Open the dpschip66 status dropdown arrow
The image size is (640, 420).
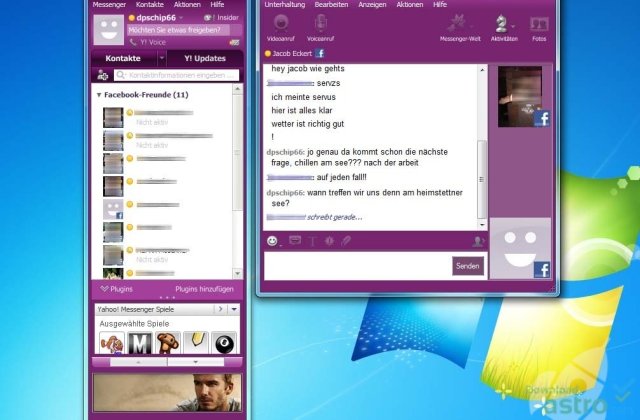181,18
